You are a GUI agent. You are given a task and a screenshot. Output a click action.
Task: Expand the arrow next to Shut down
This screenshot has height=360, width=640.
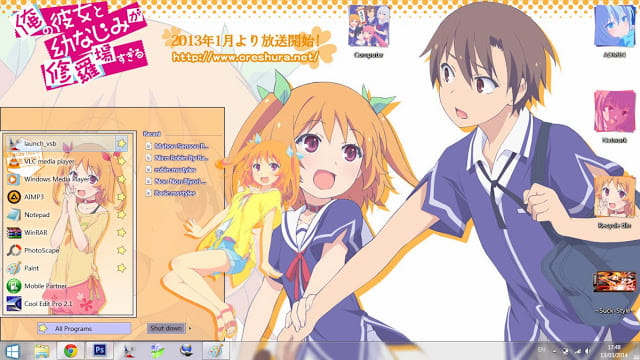click(x=190, y=328)
